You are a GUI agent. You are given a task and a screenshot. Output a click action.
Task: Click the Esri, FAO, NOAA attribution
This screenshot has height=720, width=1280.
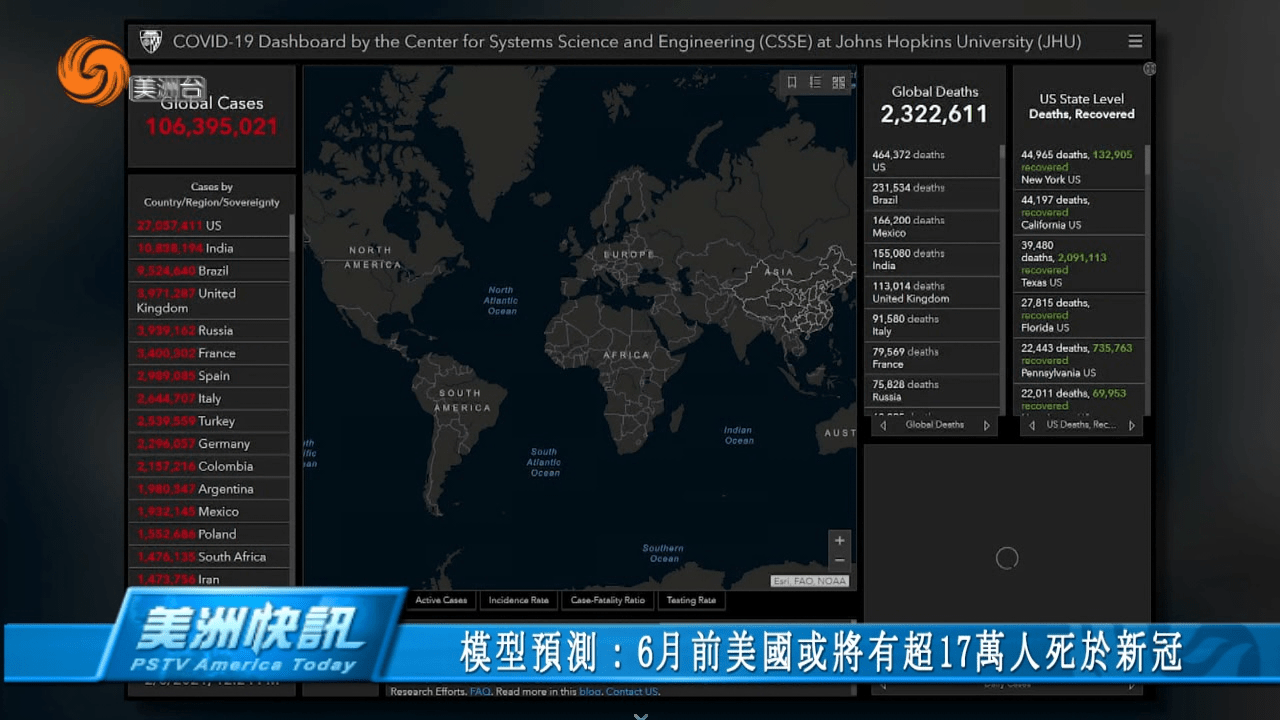[x=810, y=581]
